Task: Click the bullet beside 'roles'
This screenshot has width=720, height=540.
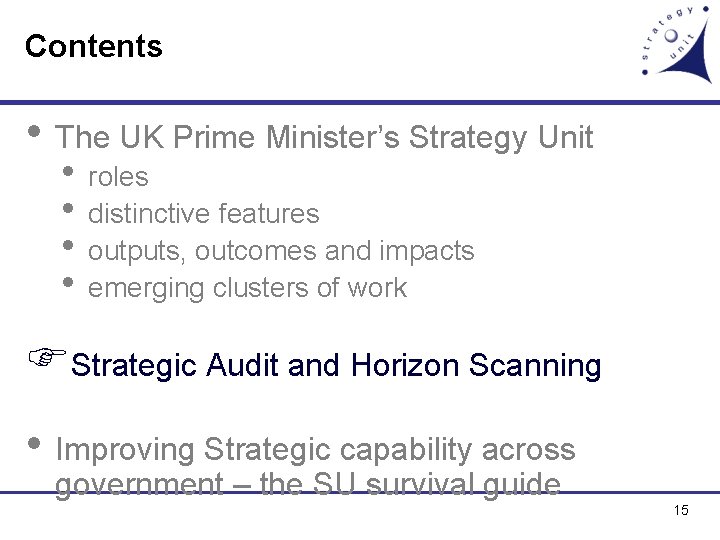Action: coord(69,171)
